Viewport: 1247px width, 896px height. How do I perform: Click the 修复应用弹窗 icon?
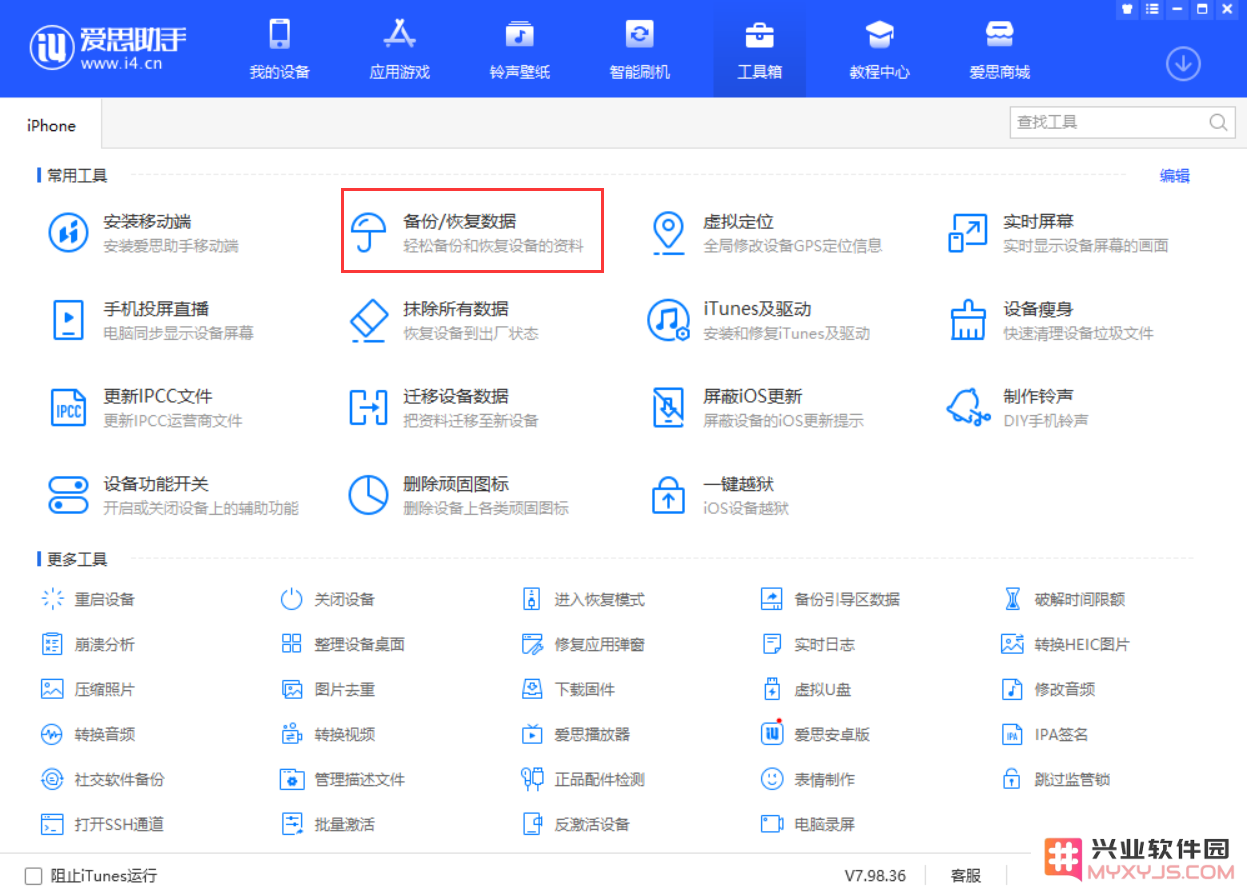point(532,644)
